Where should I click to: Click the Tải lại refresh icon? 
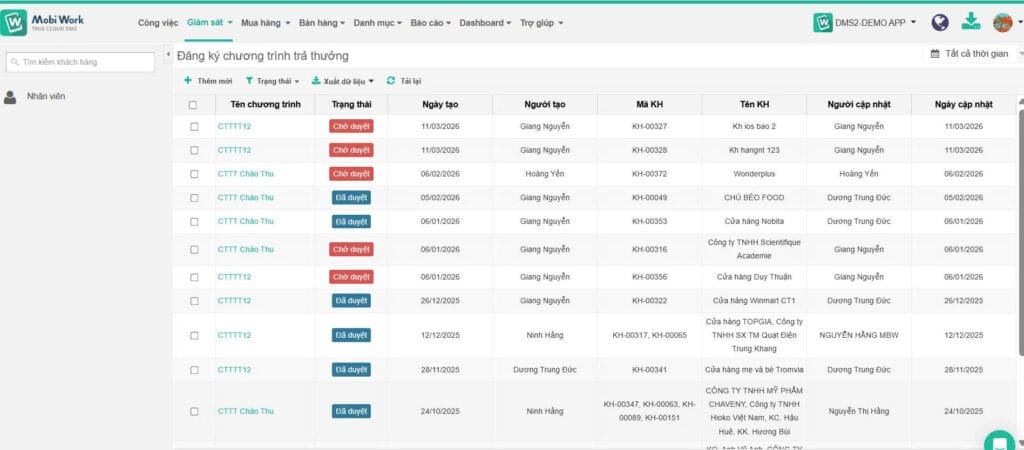click(x=391, y=80)
